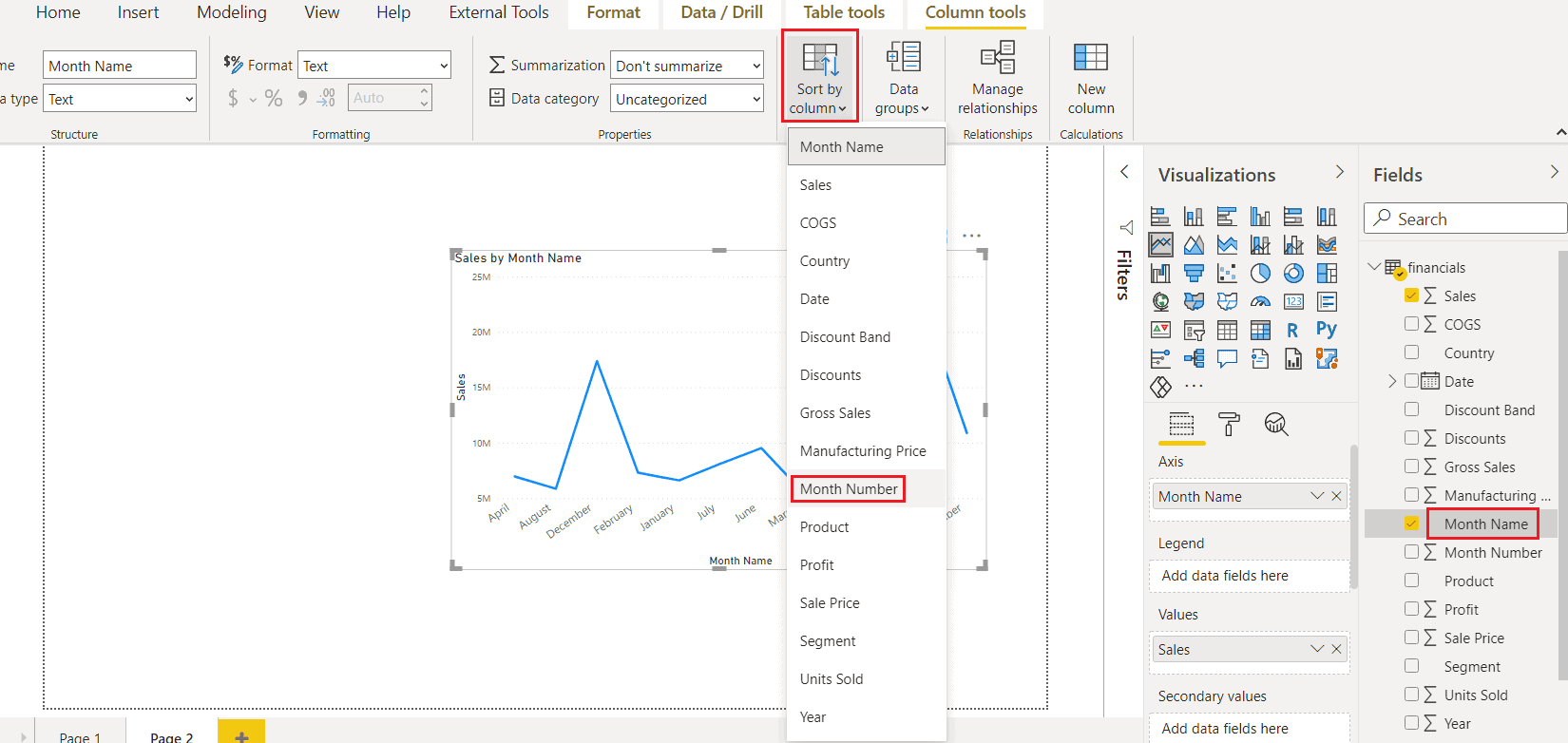Choose the Q&A speech bubble visual
Viewport: 1568px width, 743px height.
1227,359
